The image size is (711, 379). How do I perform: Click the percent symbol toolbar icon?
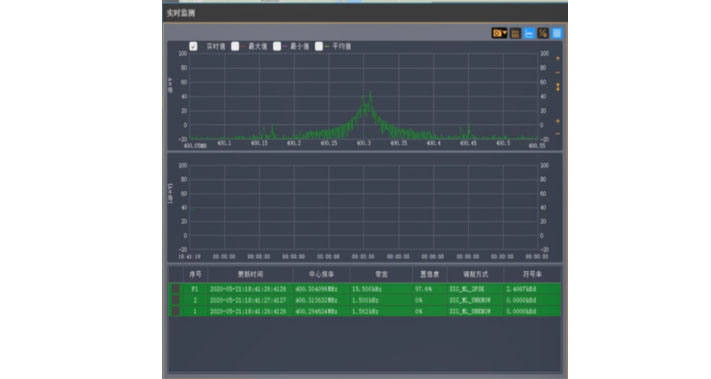[543, 33]
